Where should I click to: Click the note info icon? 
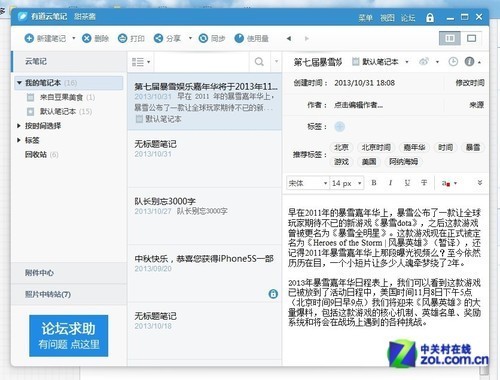tap(469, 62)
